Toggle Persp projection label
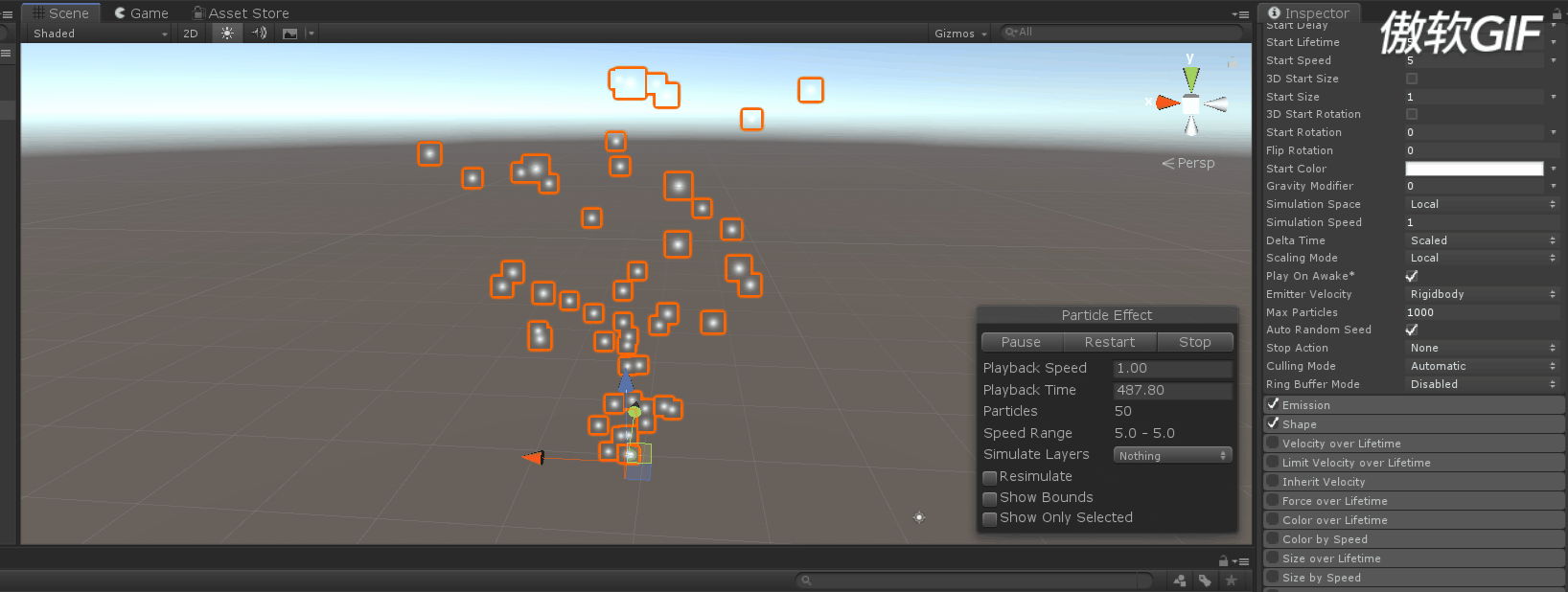This screenshot has width=1568, height=592. (x=1188, y=163)
